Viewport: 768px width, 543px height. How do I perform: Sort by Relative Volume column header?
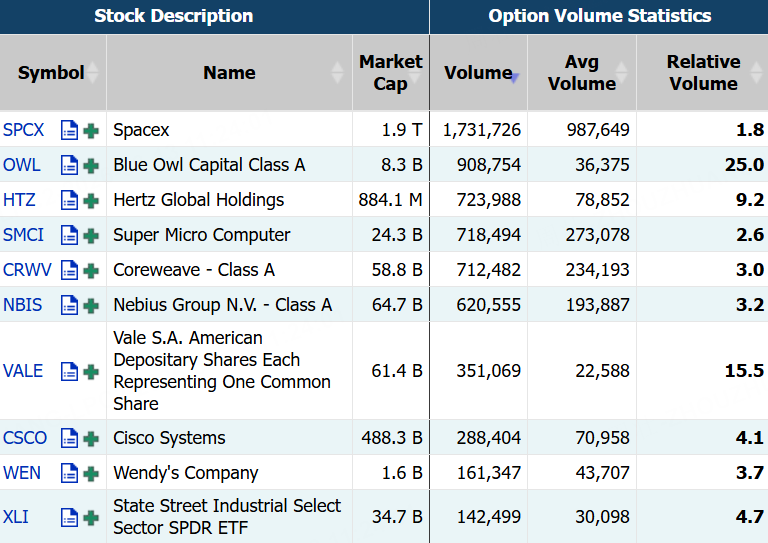[x=703, y=72]
